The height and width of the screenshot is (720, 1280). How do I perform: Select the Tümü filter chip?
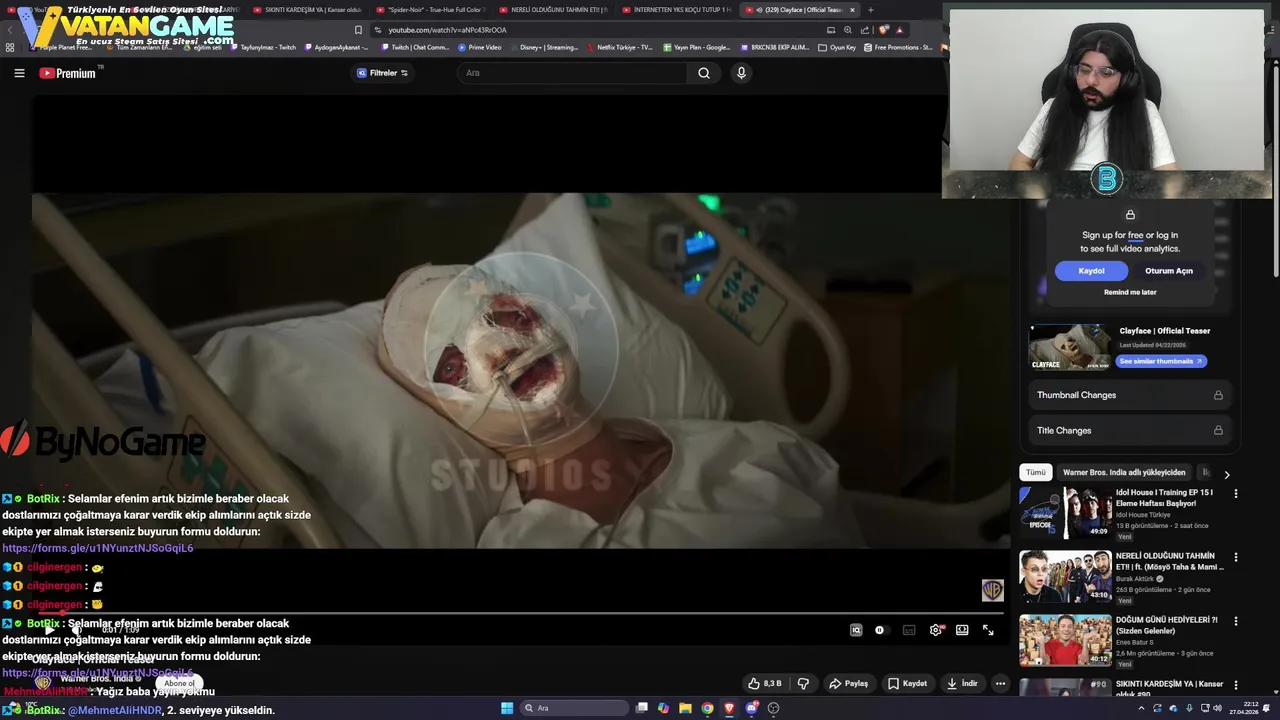pos(1036,472)
